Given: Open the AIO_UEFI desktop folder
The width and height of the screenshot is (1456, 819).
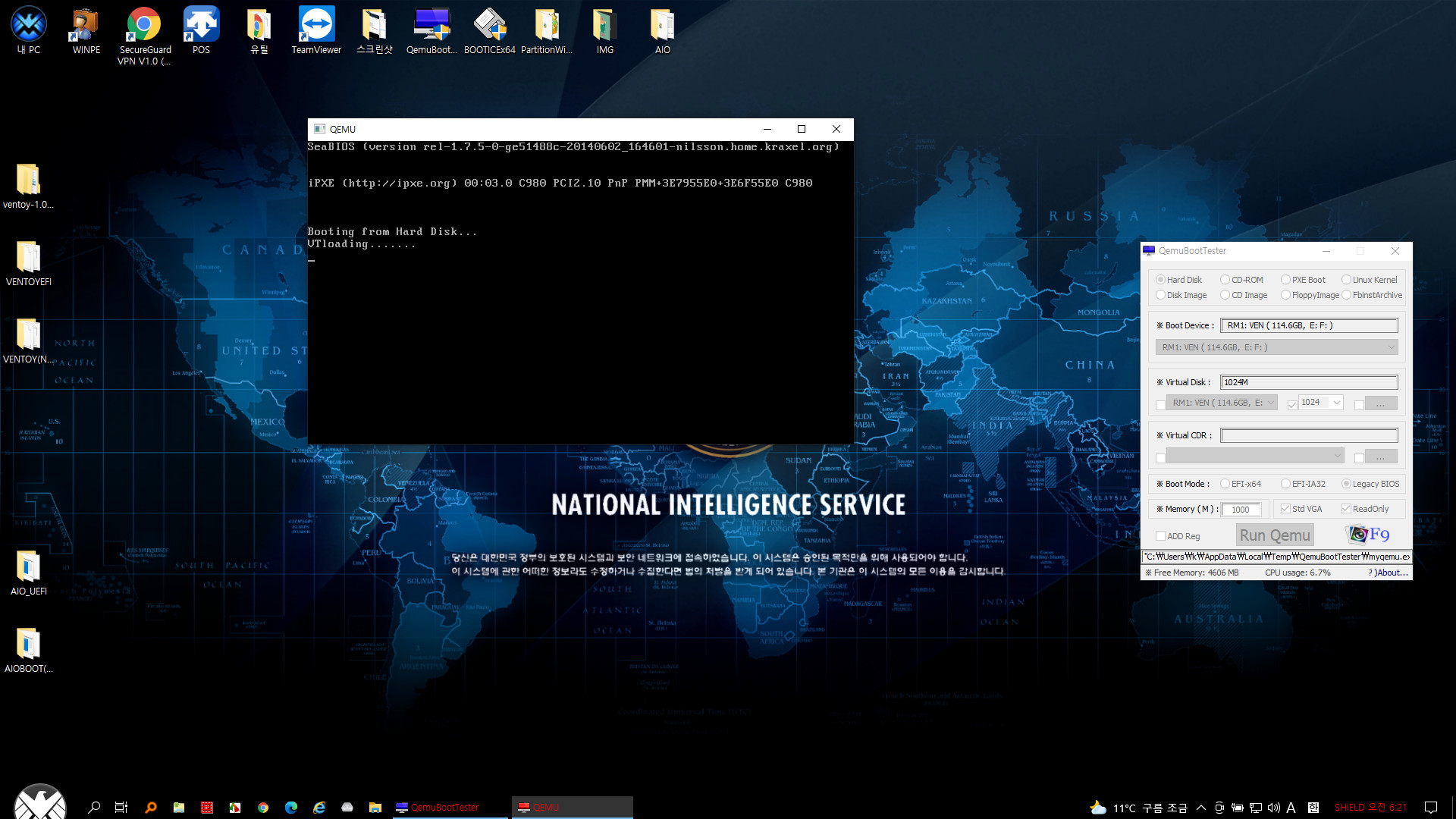Looking at the screenshot, I should [29, 573].
